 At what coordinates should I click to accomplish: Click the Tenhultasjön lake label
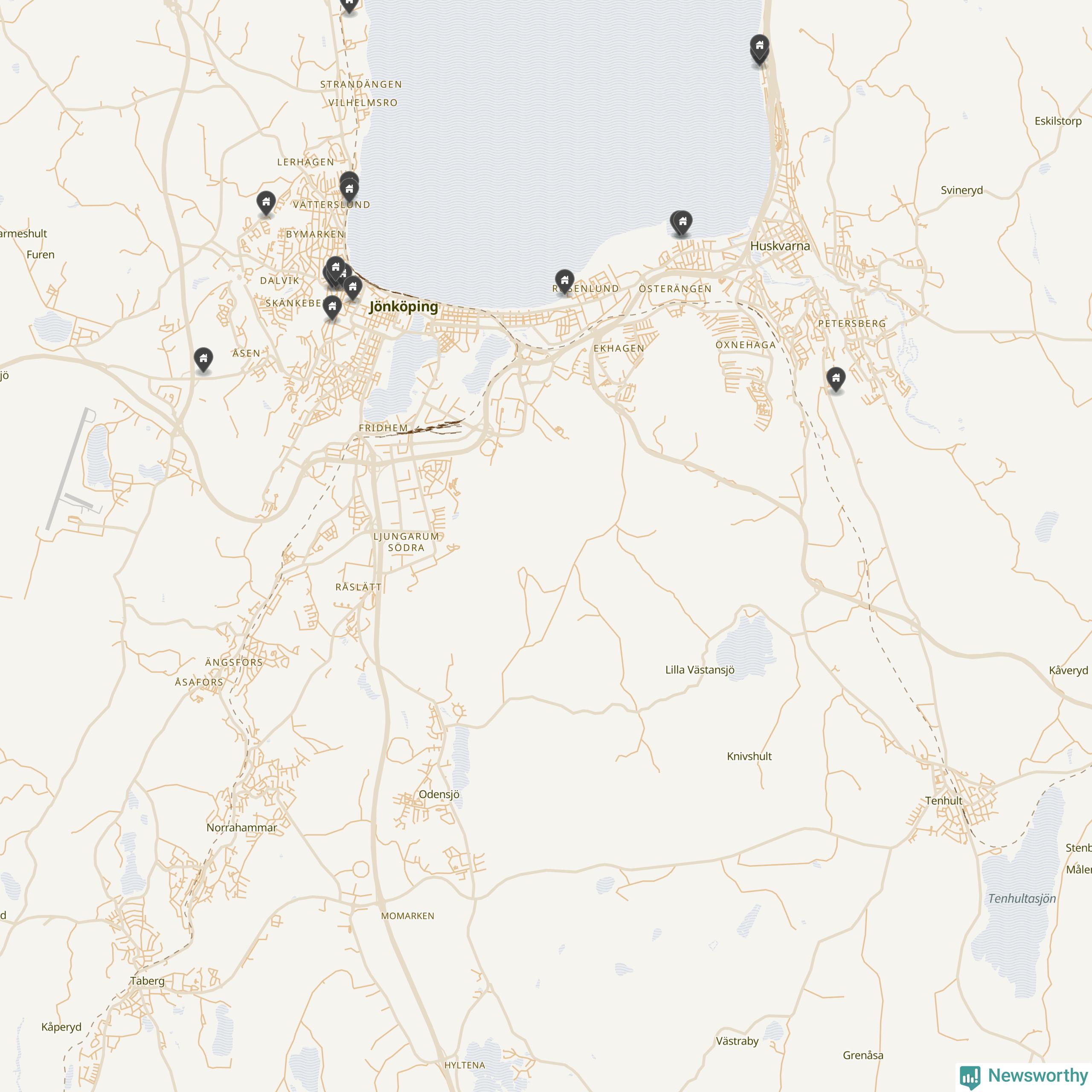coord(1022,898)
